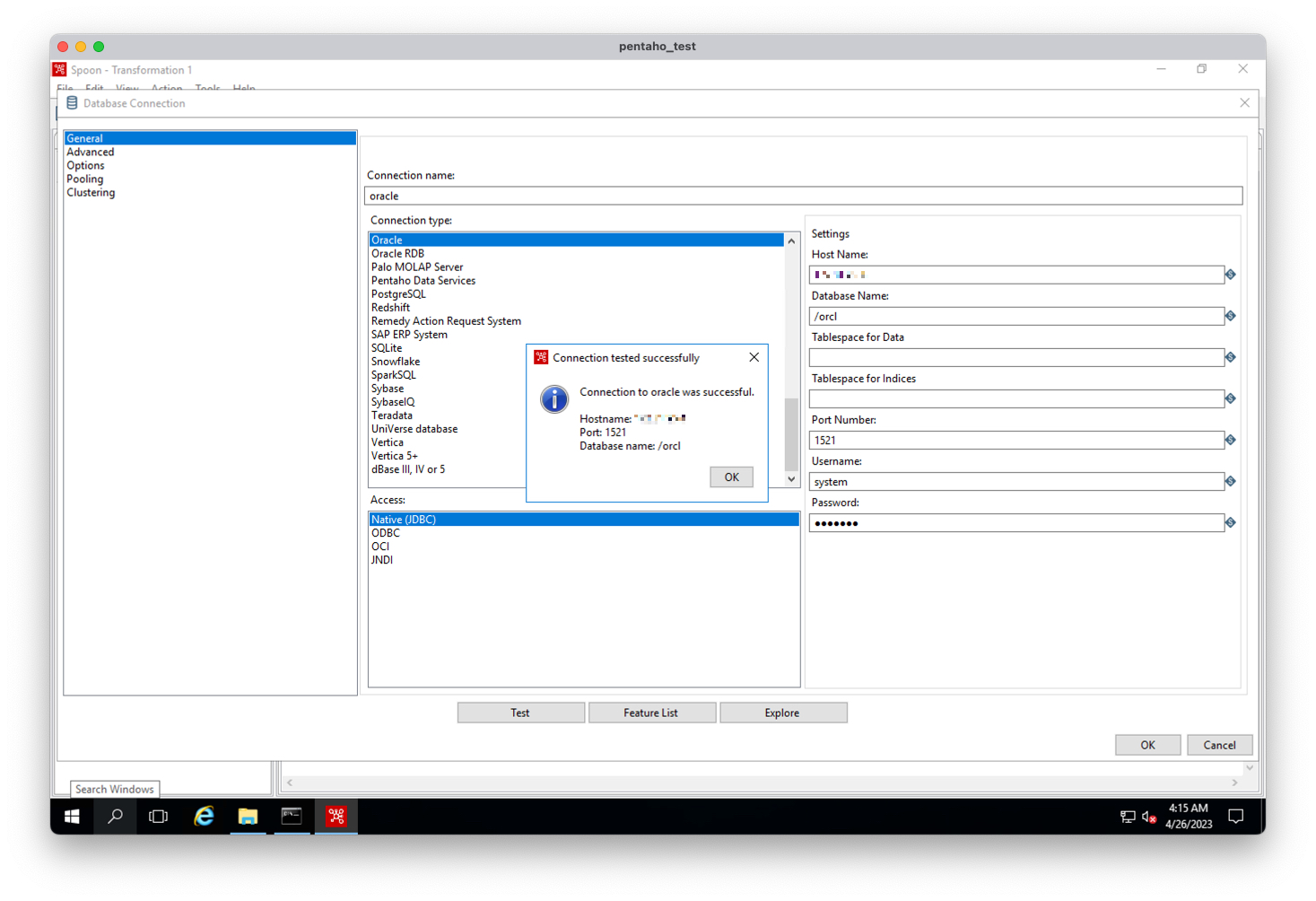Open the notification center icon
The image size is (1316, 901).
[x=1235, y=817]
